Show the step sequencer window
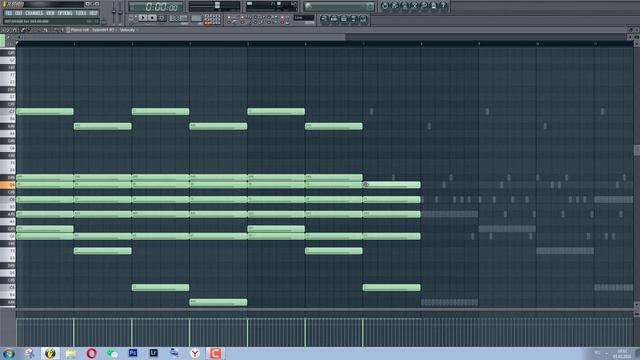The height and width of the screenshot is (360, 640). pyautogui.click(x=334, y=19)
